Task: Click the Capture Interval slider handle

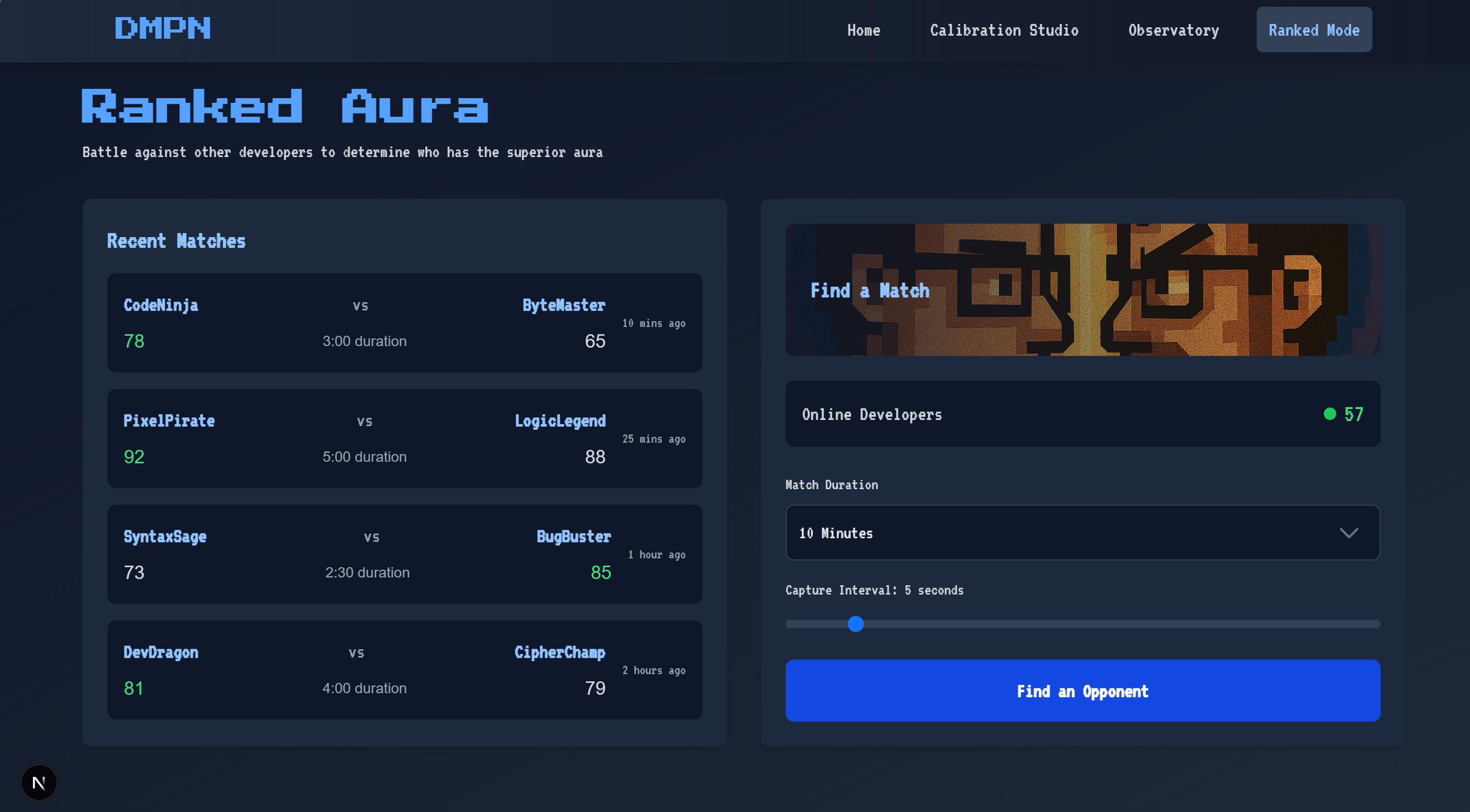Action: tap(855, 623)
